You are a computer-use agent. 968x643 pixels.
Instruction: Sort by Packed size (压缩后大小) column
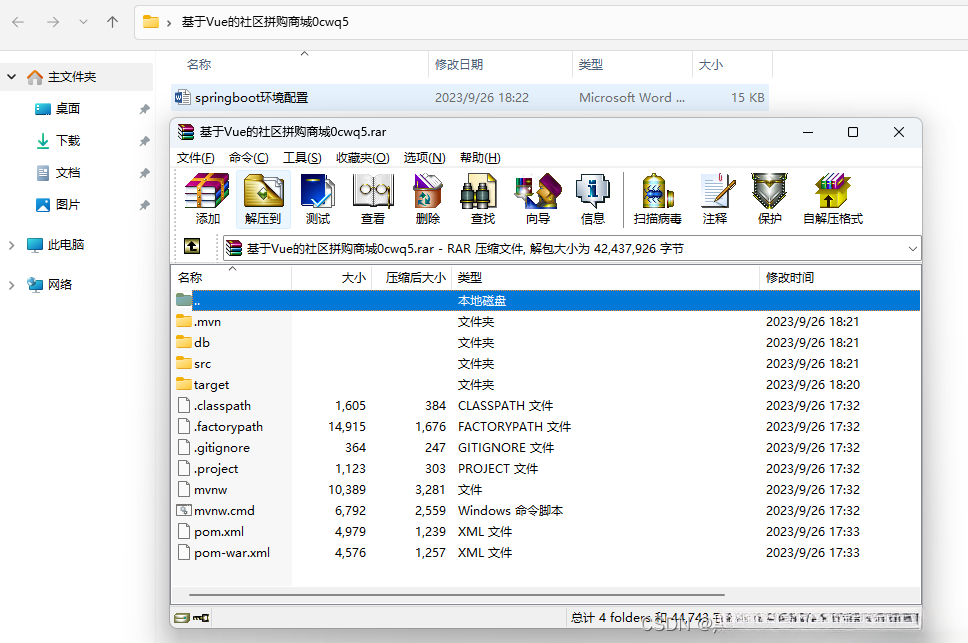click(411, 278)
